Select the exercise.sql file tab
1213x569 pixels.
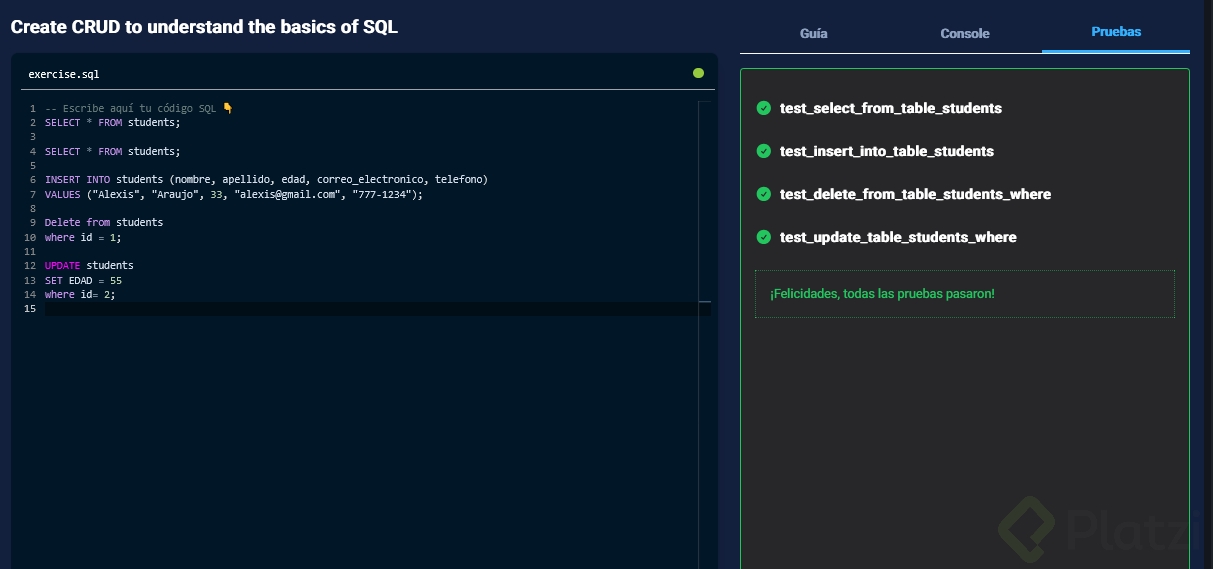[64, 74]
